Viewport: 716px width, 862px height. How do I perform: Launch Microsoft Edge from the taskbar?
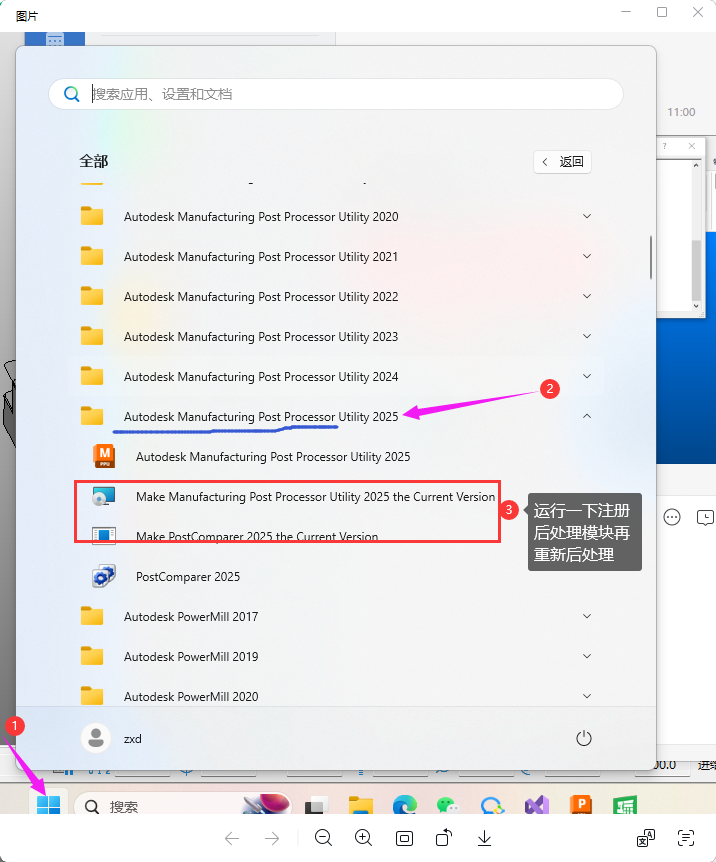pyautogui.click(x=405, y=805)
